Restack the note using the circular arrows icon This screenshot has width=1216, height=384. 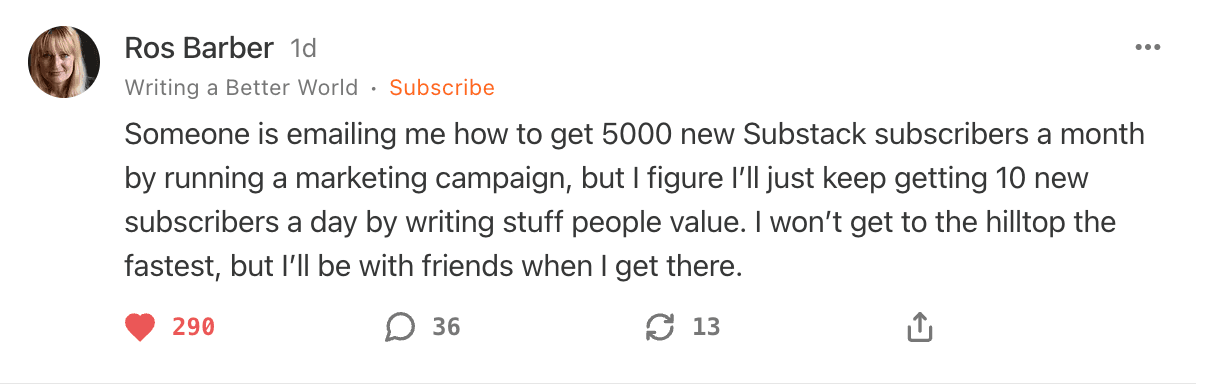[x=661, y=326]
